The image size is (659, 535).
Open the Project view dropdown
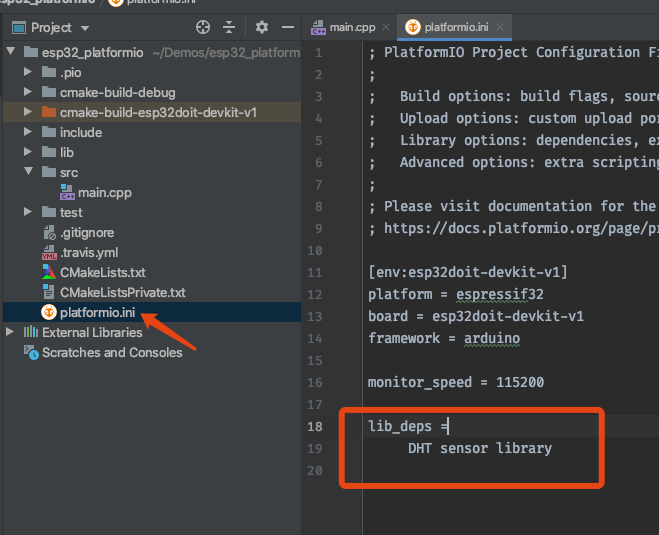point(84,28)
